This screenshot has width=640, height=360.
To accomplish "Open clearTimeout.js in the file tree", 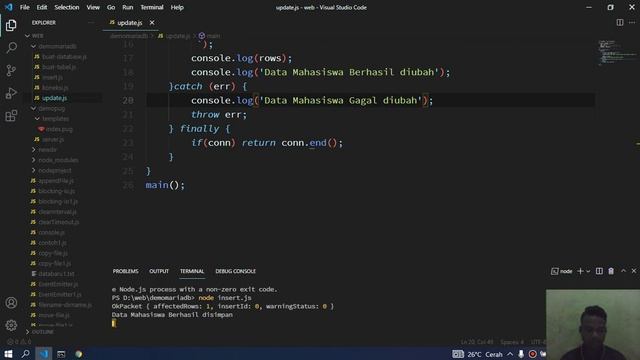I will click(58, 222).
